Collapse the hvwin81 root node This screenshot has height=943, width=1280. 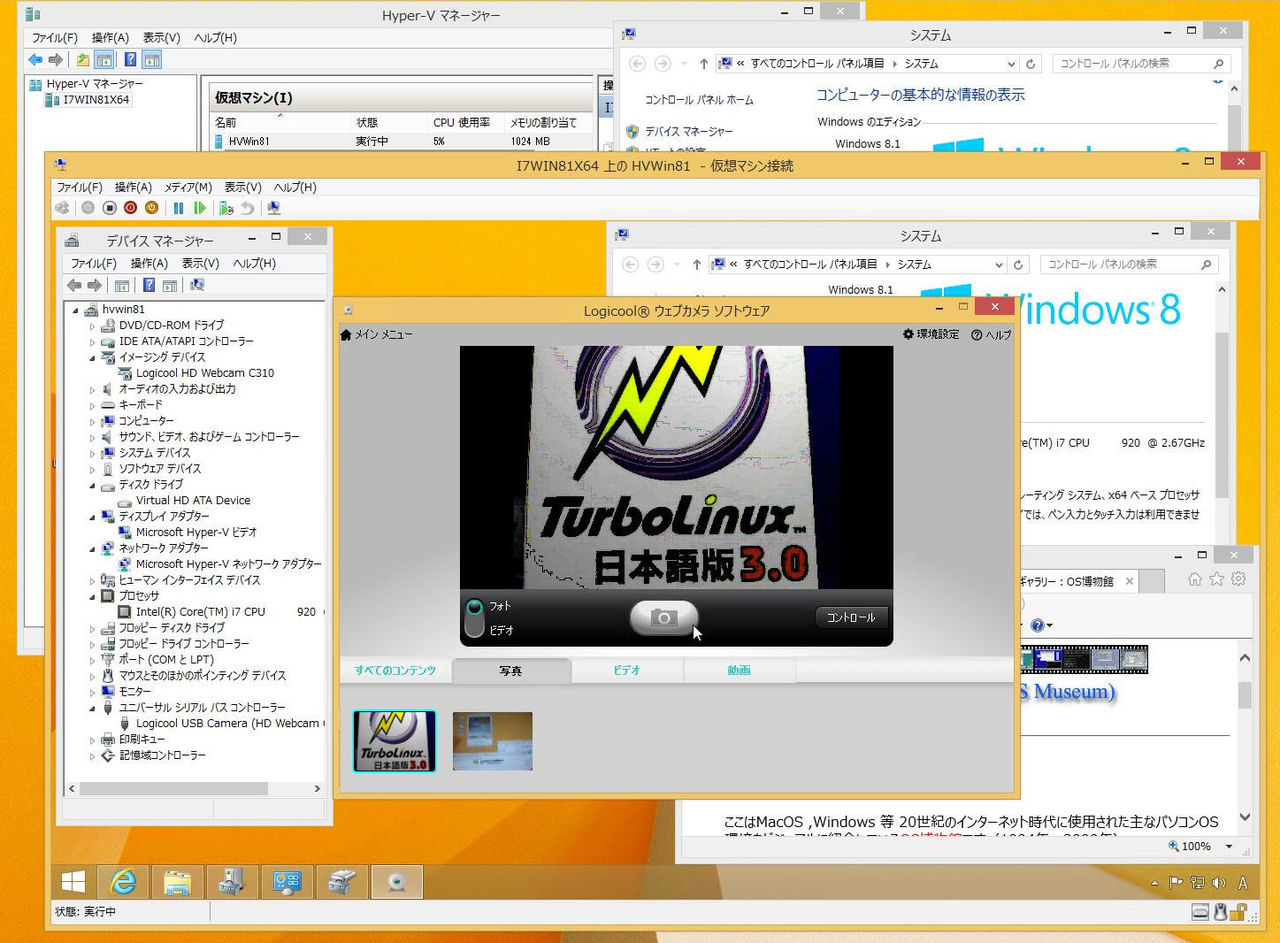tap(77, 310)
